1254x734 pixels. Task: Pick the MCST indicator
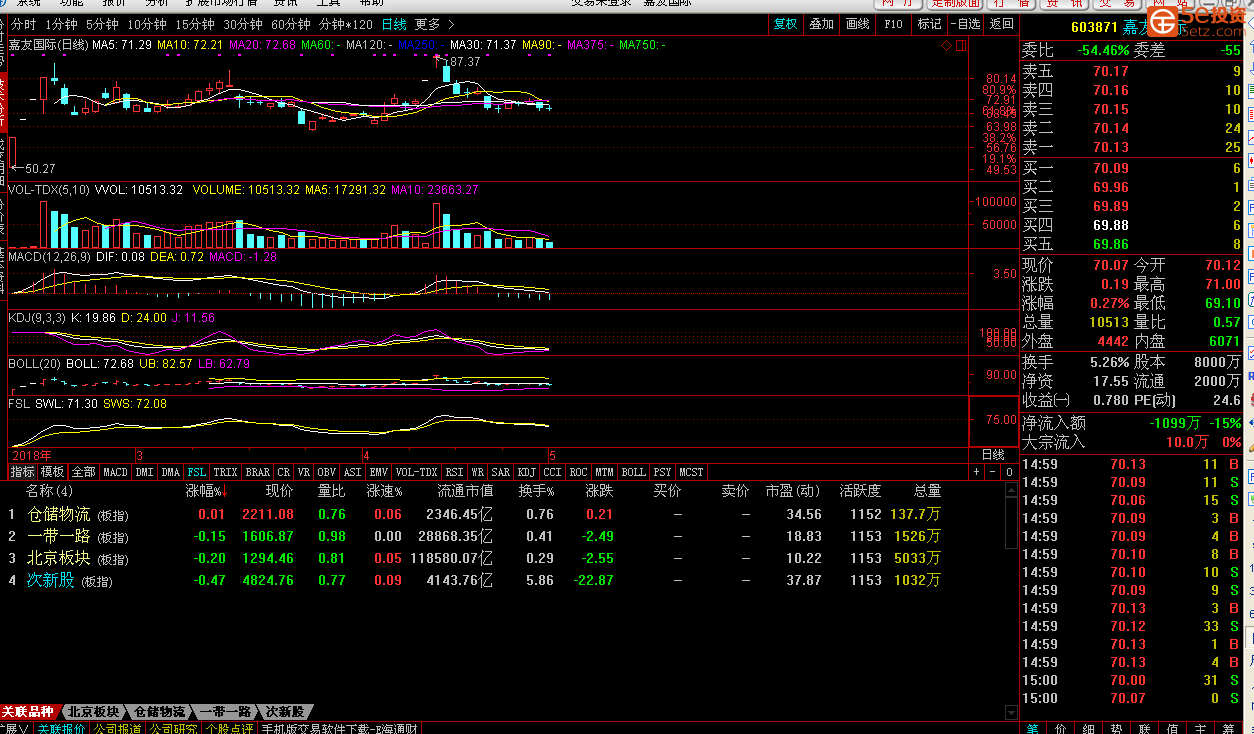tap(691, 472)
